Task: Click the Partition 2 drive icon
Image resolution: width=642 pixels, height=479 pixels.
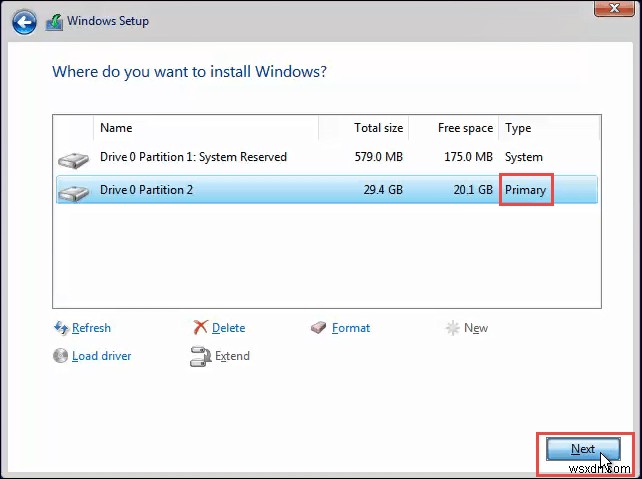Action: [x=74, y=193]
